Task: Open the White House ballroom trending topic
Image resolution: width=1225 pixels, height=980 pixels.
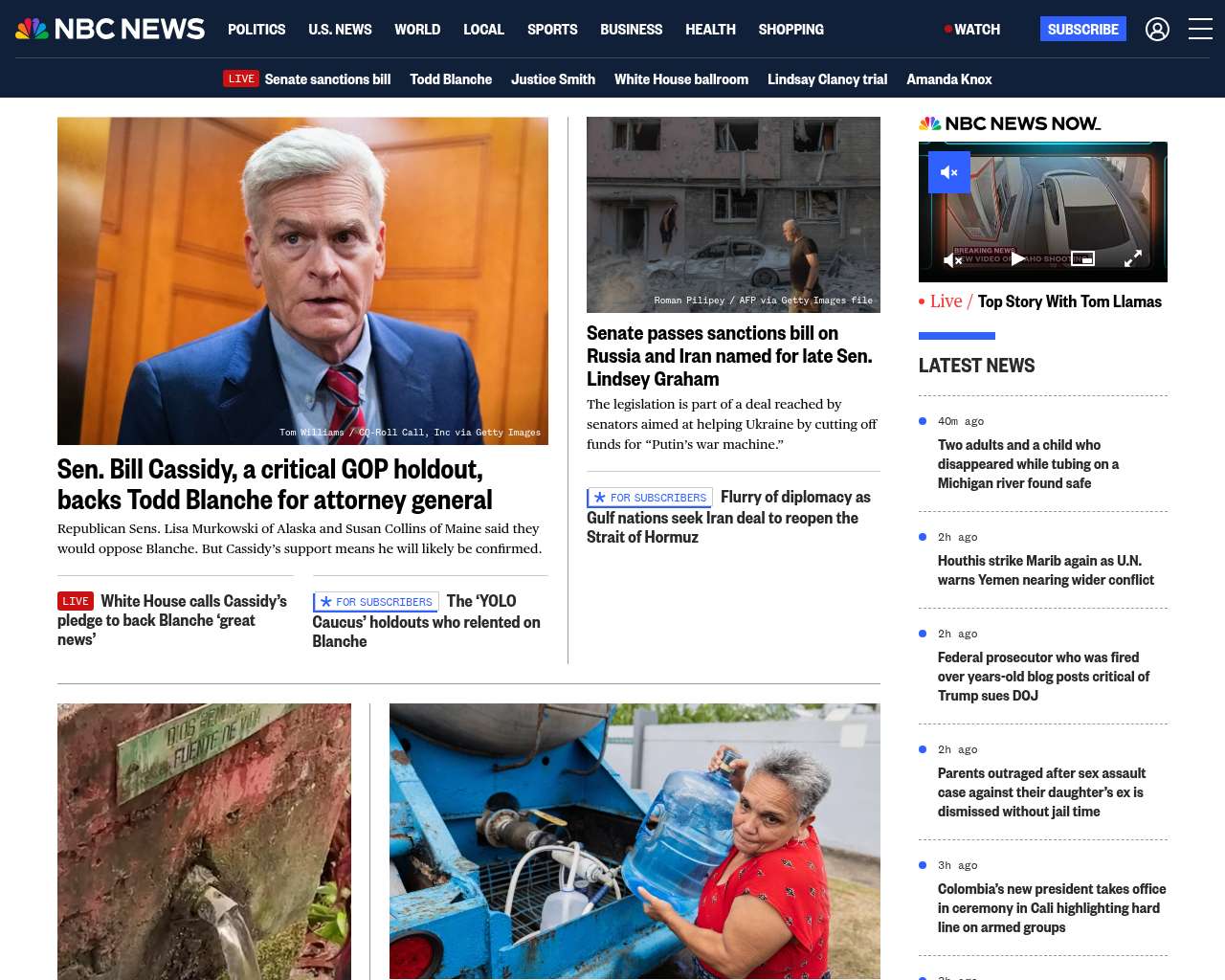Action: tap(681, 79)
